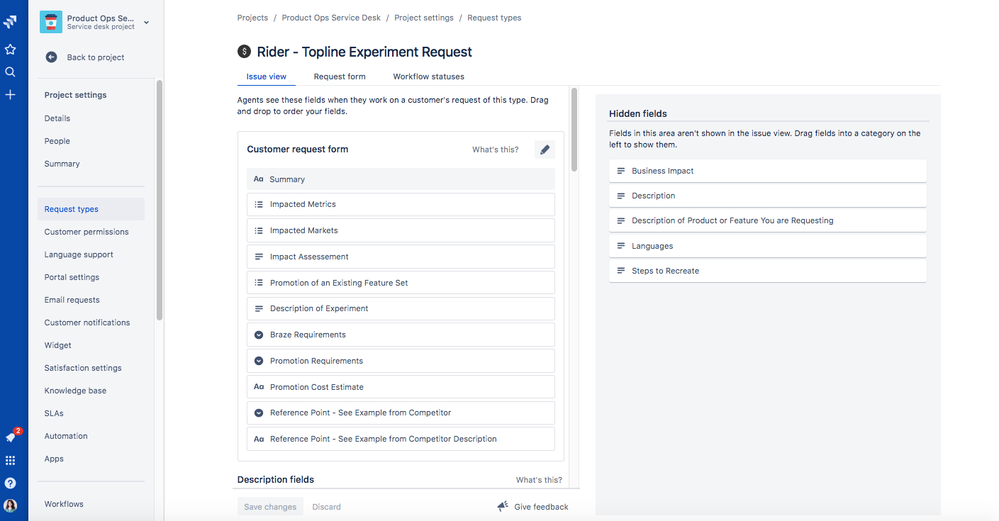Open the Jira home logo icon
Screen dimensions: 999x521
(10, 22)
